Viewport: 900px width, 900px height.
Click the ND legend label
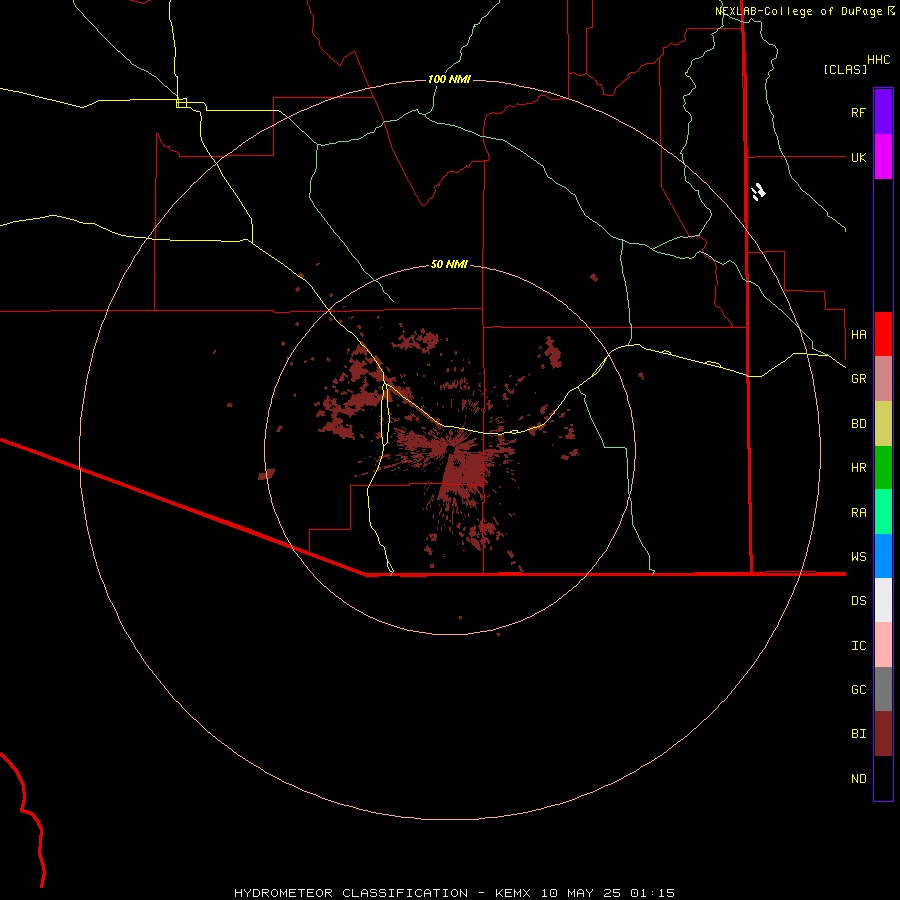[x=858, y=778]
